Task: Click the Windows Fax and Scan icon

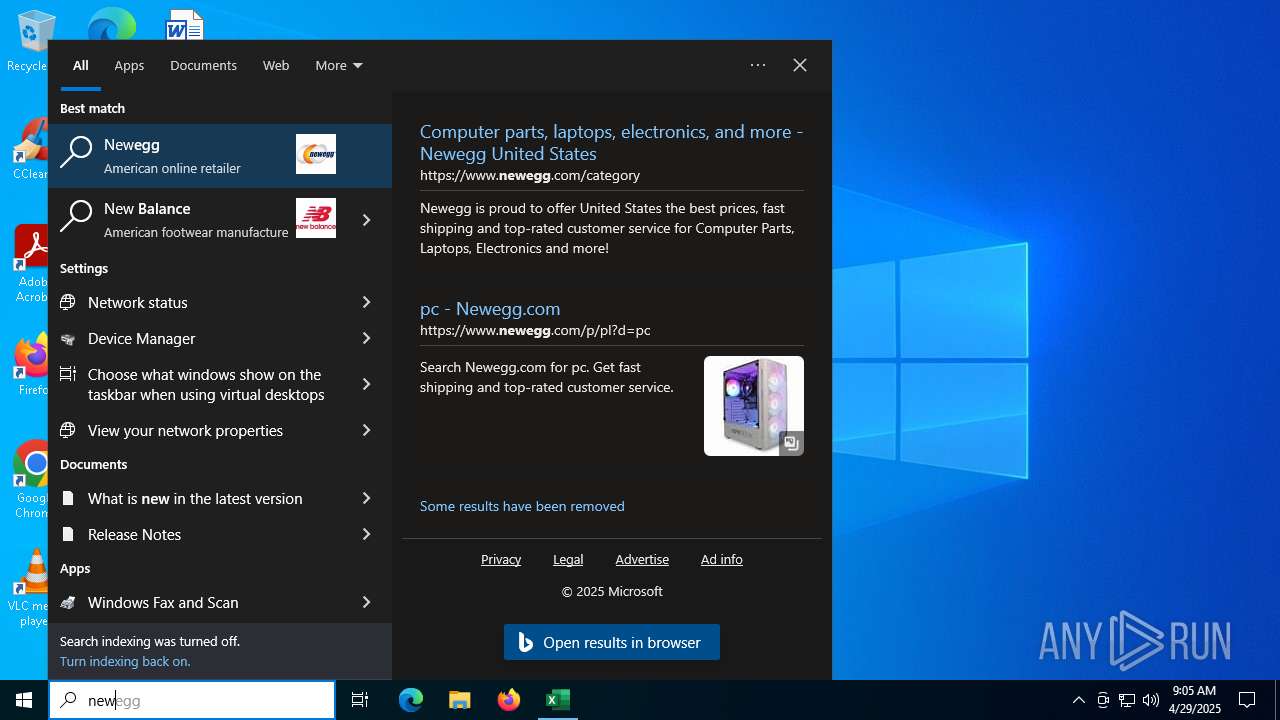Action: [68, 602]
